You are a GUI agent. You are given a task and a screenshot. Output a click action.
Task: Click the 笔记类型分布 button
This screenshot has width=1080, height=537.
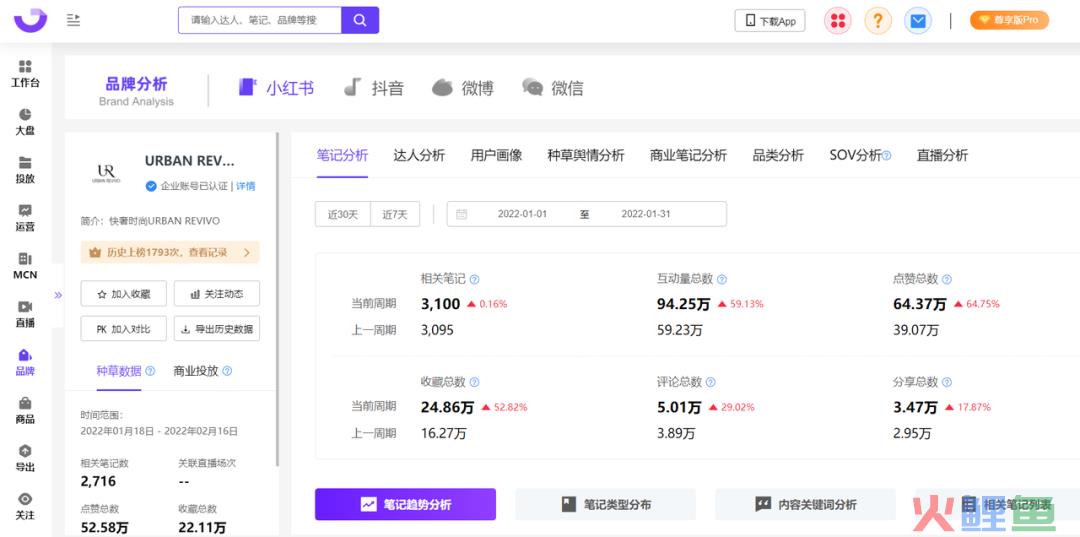click(x=606, y=505)
